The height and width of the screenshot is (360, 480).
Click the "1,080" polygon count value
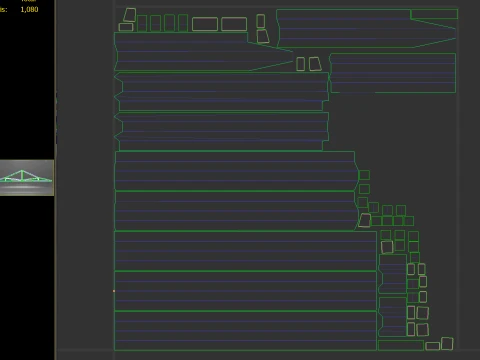tap(29, 9)
